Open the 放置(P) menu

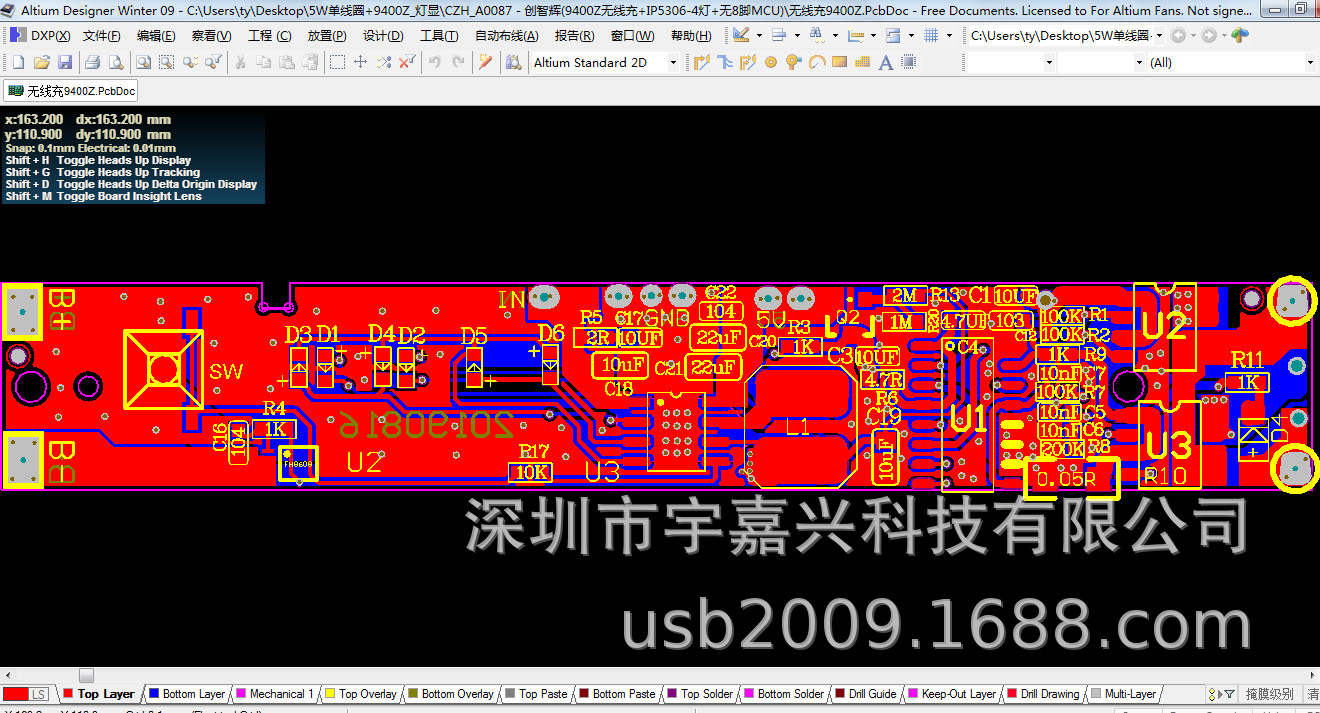coord(327,35)
